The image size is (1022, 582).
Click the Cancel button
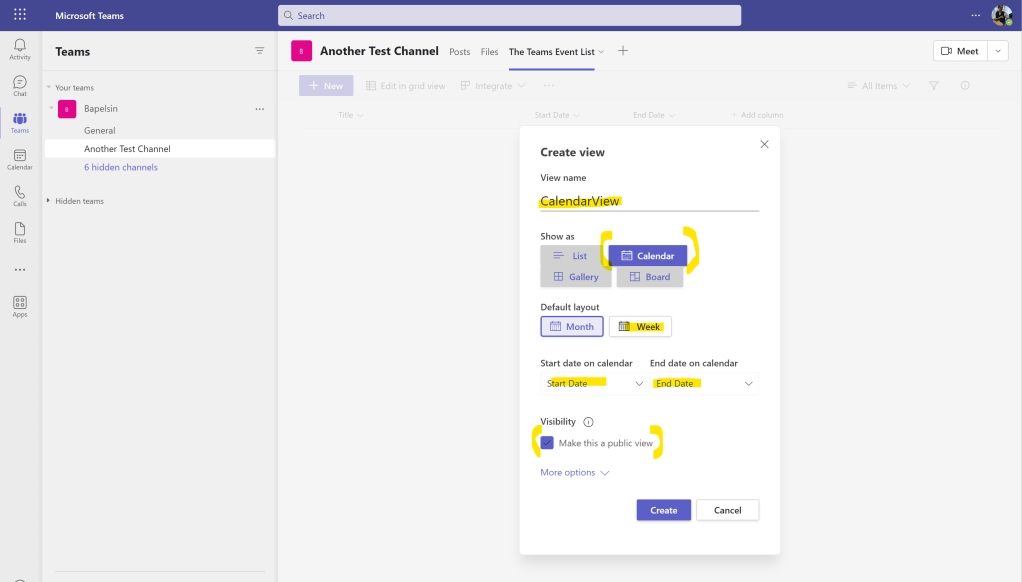(727, 510)
